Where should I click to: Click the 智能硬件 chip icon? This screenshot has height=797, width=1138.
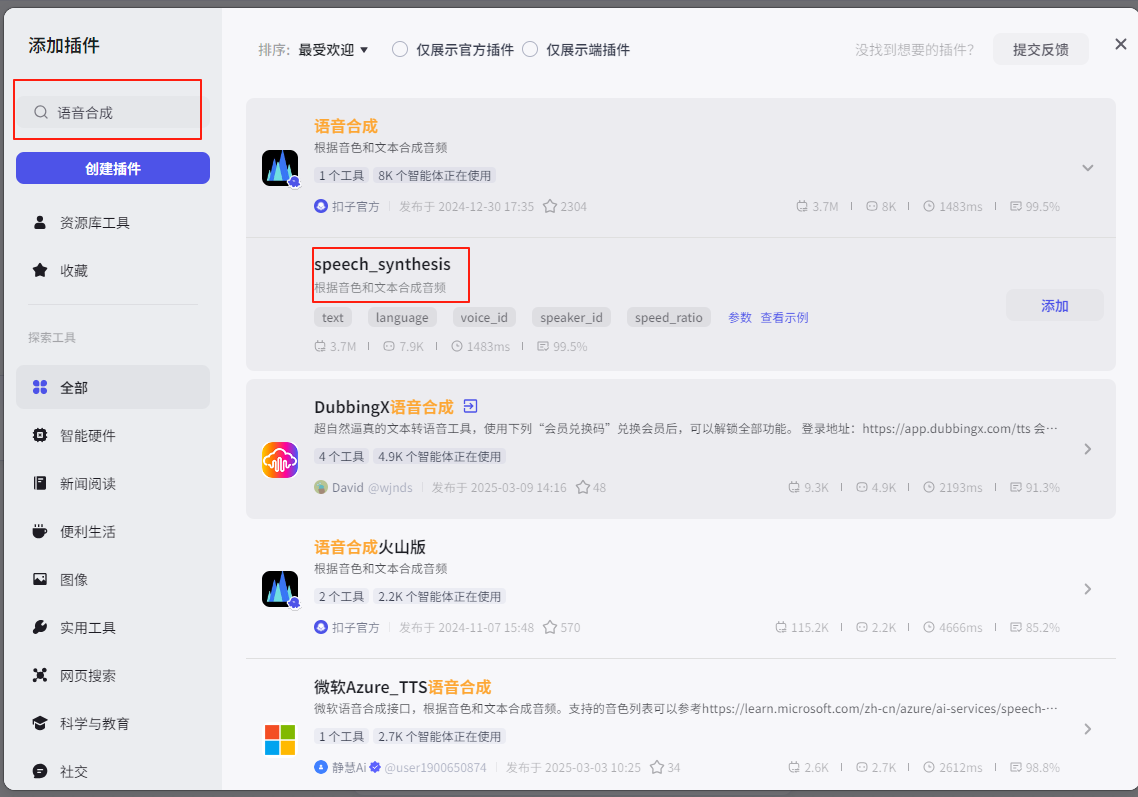click(40, 435)
